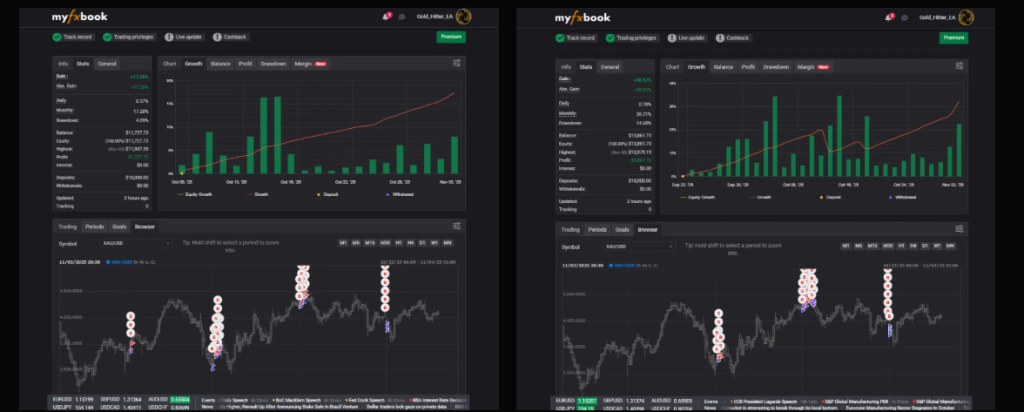Switch to Drawdown tab in left chart

point(273,65)
